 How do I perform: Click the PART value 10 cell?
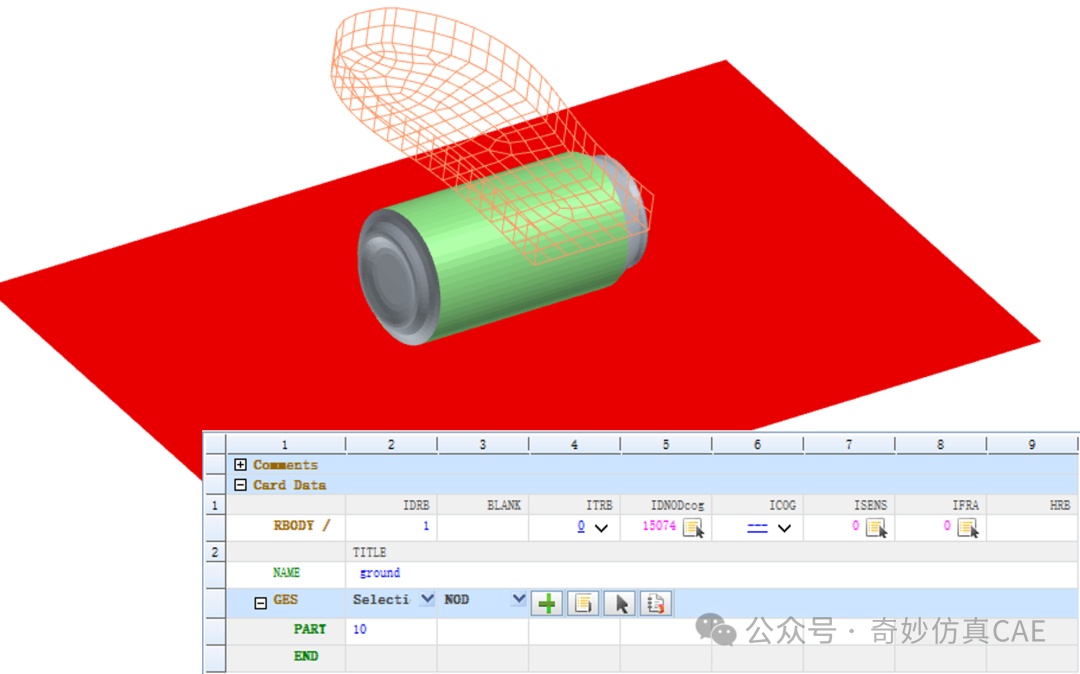391,629
